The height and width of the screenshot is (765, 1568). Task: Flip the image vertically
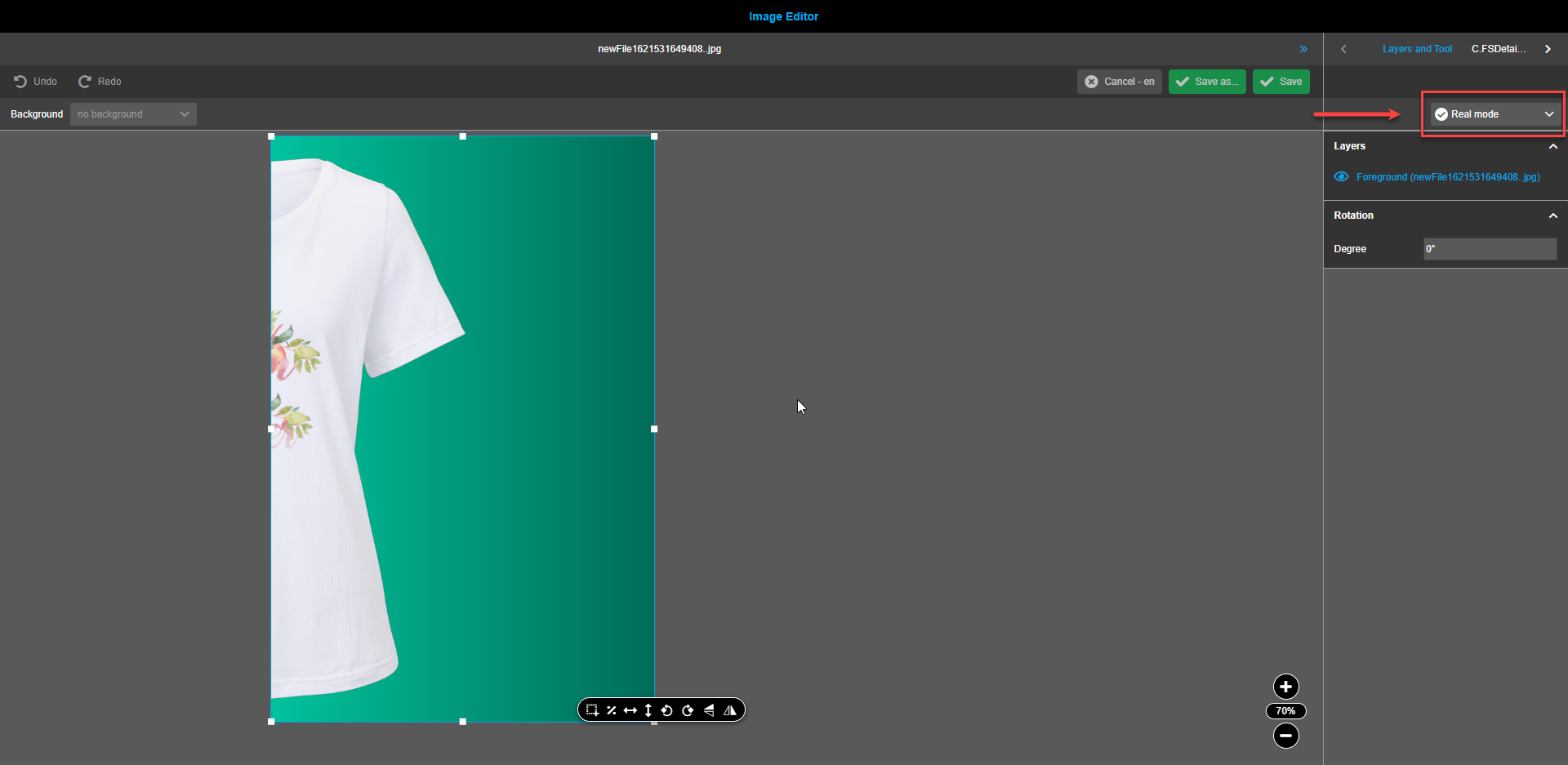click(709, 710)
